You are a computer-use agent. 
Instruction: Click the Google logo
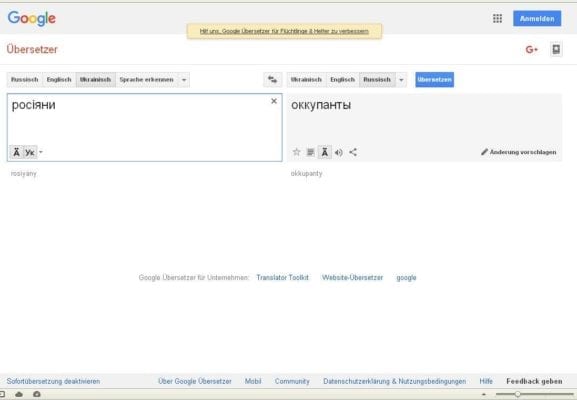pos(32,18)
